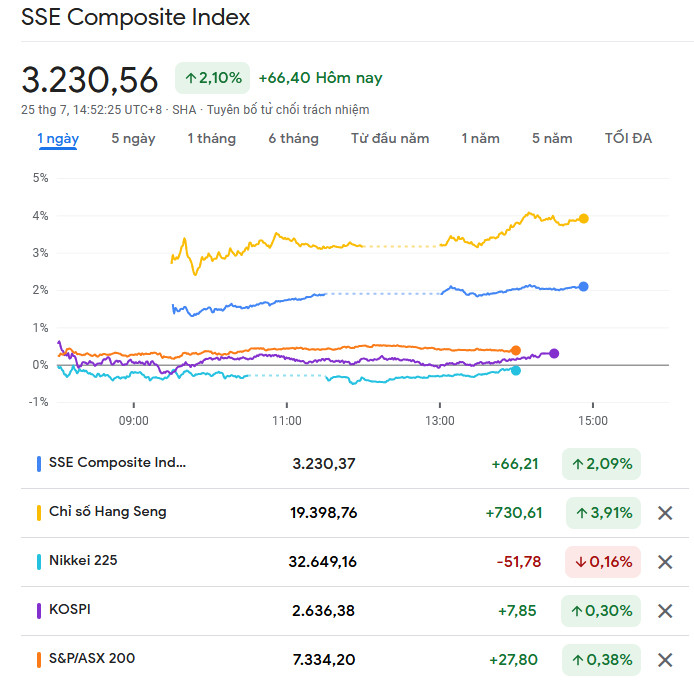Click the yellow Hang Seng line endpoint dot

tap(584, 218)
